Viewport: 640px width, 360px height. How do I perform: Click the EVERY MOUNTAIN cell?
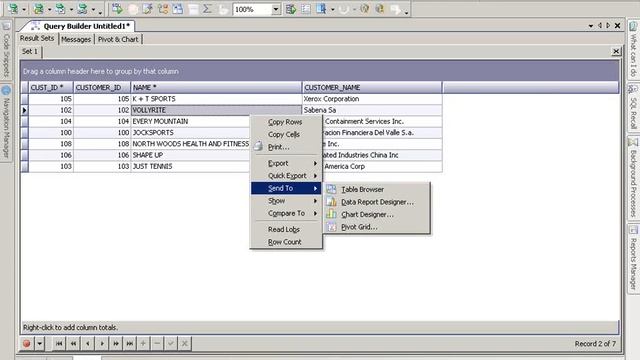(190, 121)
